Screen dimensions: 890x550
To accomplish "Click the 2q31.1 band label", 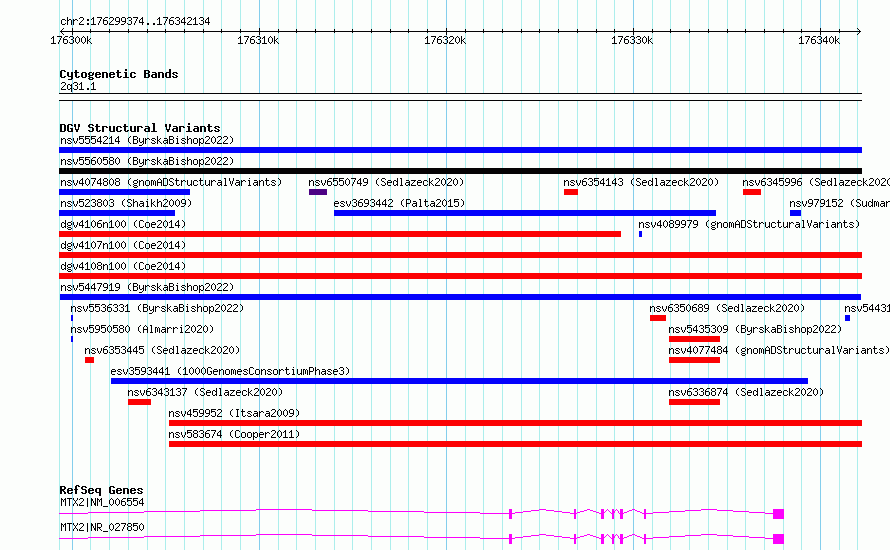I will pos(78,86).
